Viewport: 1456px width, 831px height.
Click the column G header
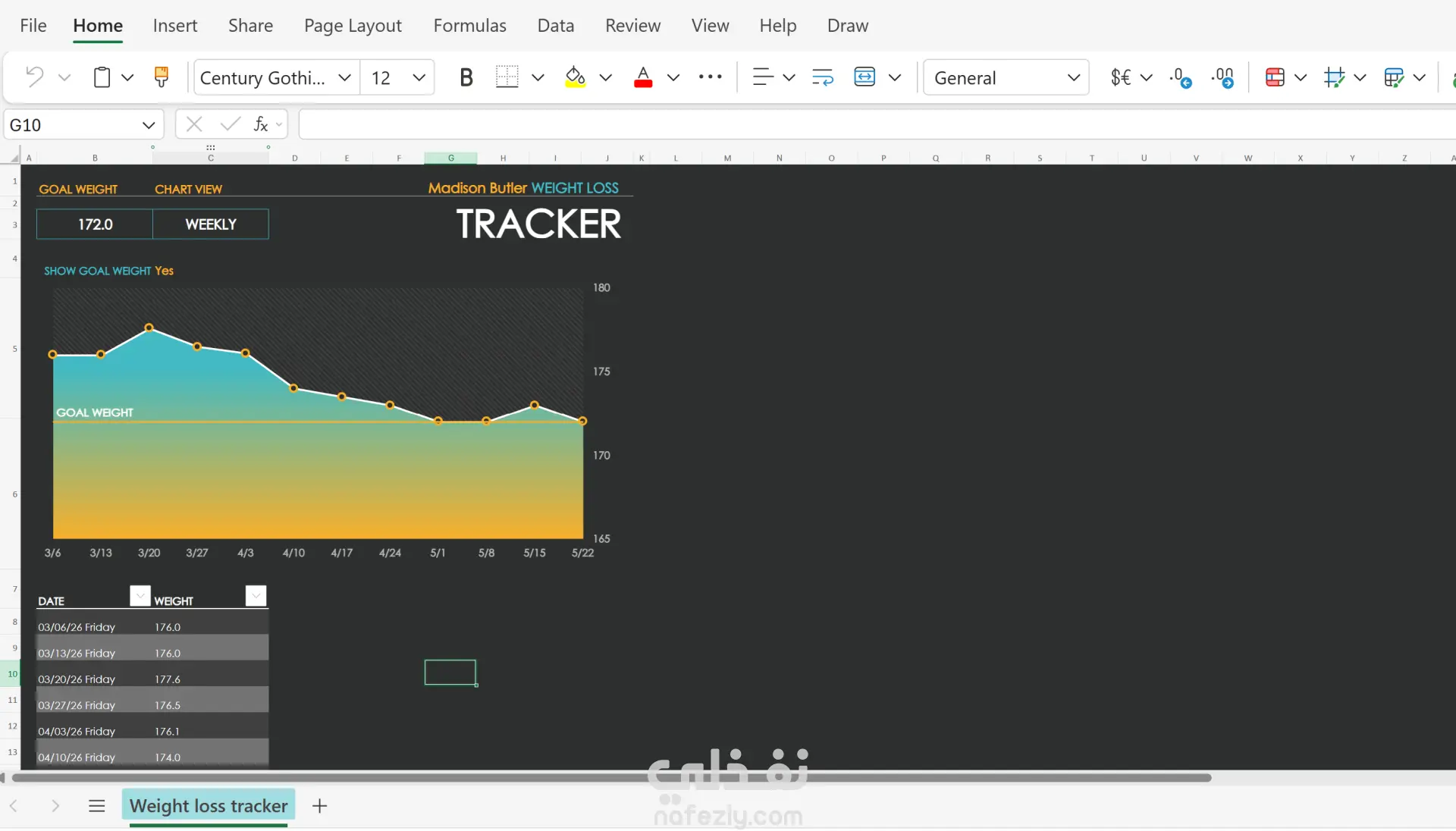tap(450, 158)
